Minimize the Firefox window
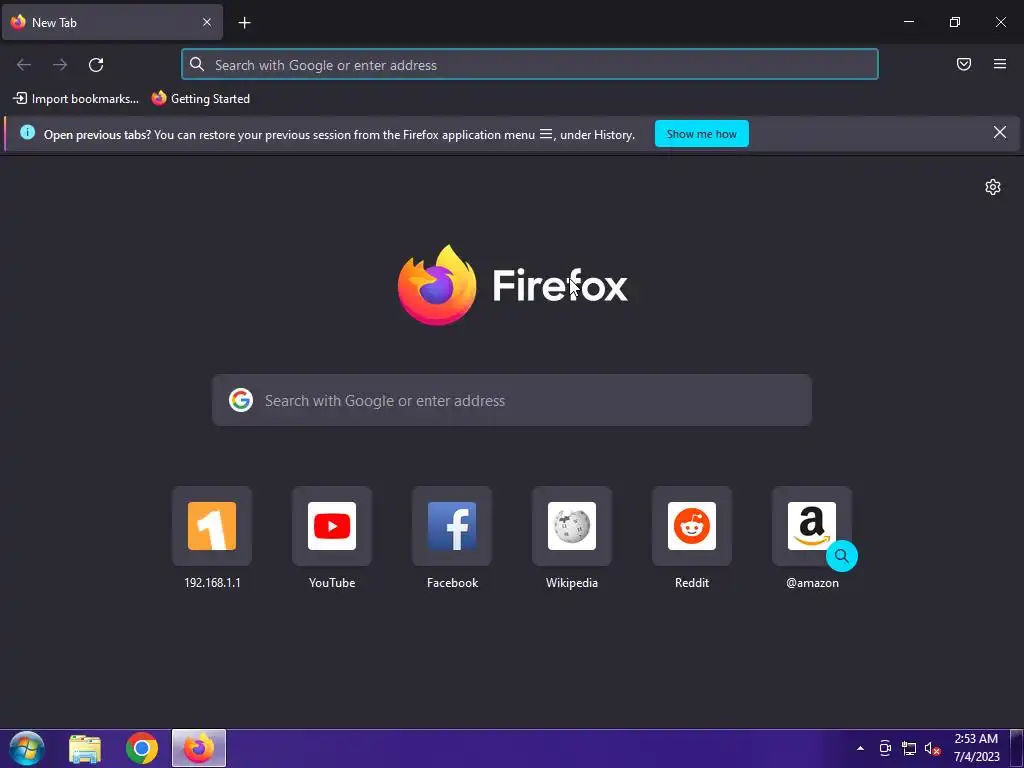 click(908, 22)
